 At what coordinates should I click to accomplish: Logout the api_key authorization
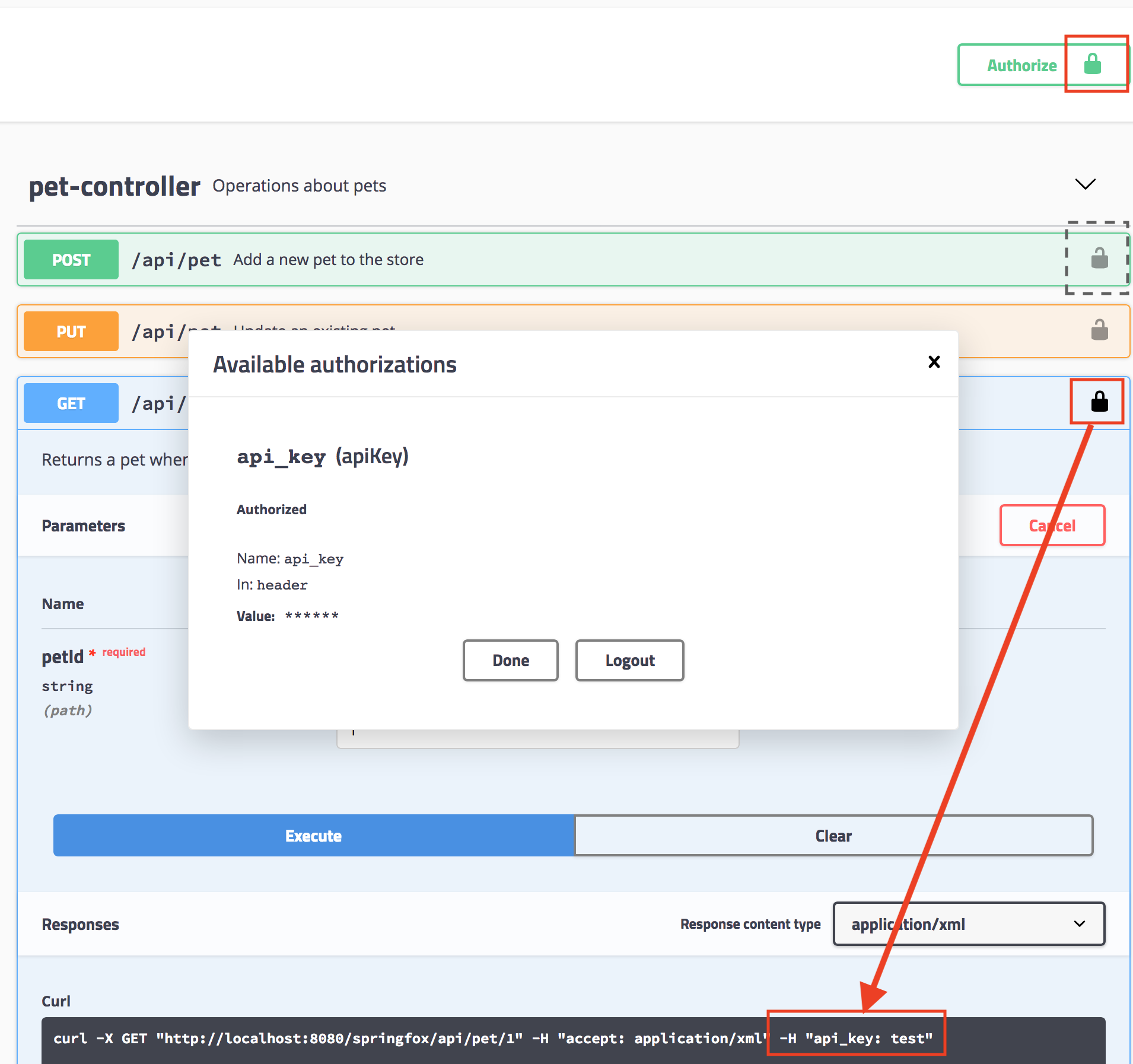click(629, 660)
